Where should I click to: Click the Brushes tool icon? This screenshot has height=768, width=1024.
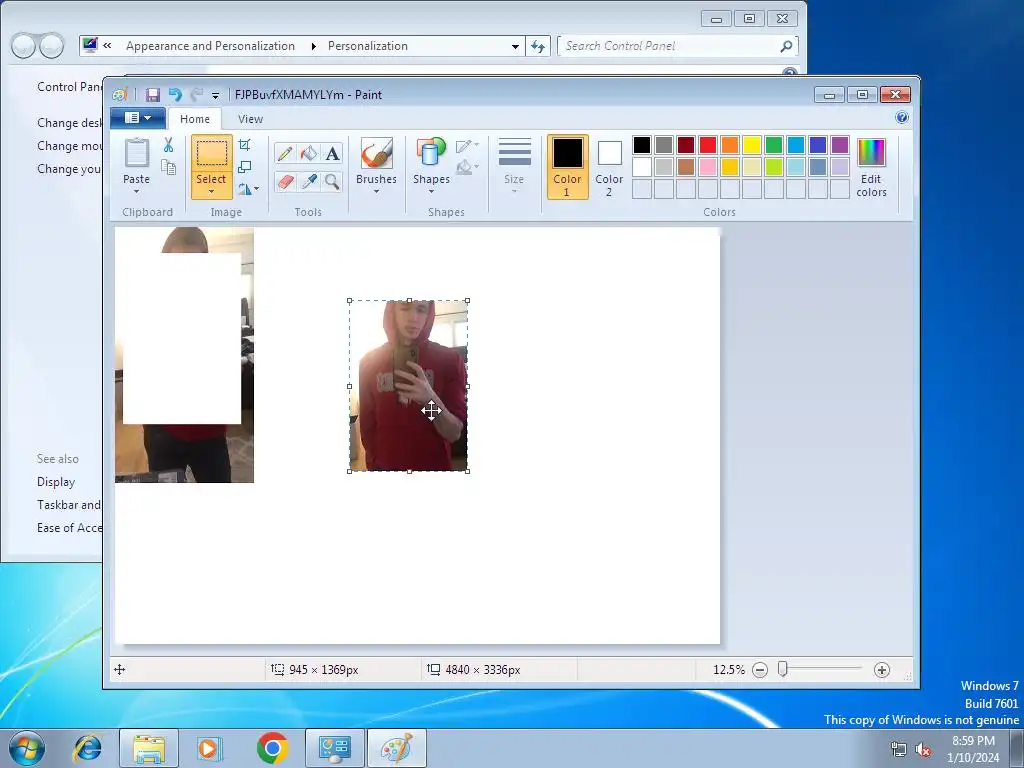[x=376, y=154]
